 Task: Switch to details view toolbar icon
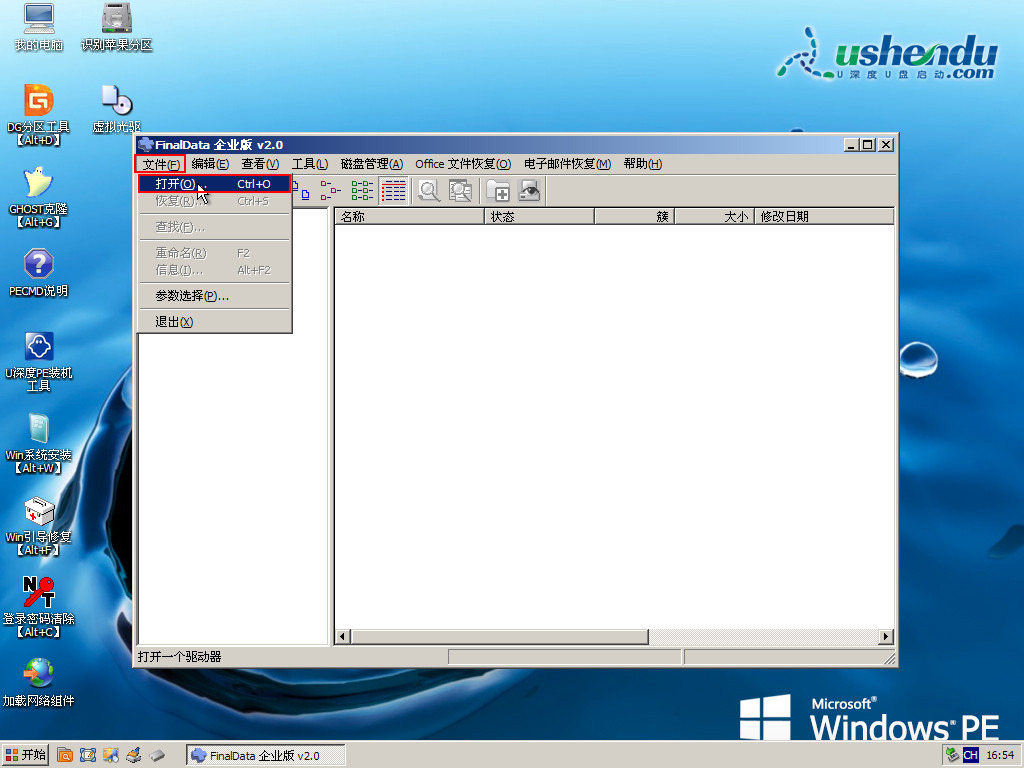pos(394,191)
